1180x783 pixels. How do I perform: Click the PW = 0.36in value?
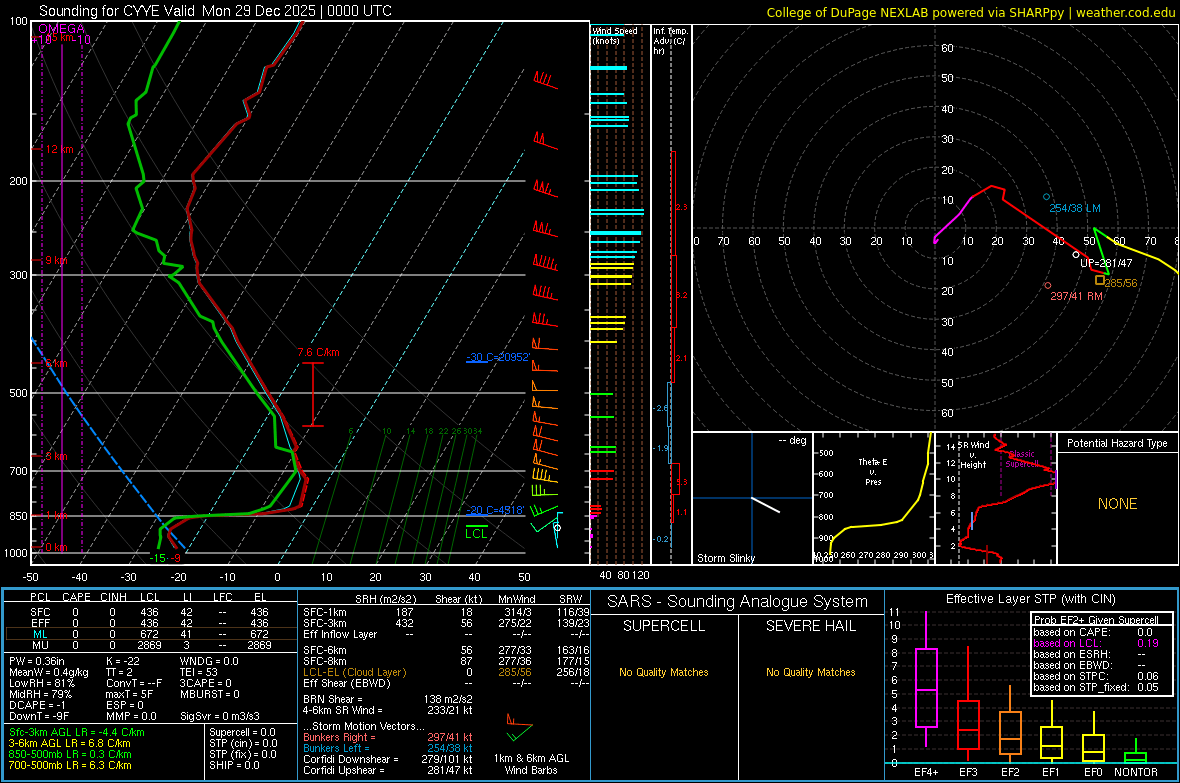[37, 661]
